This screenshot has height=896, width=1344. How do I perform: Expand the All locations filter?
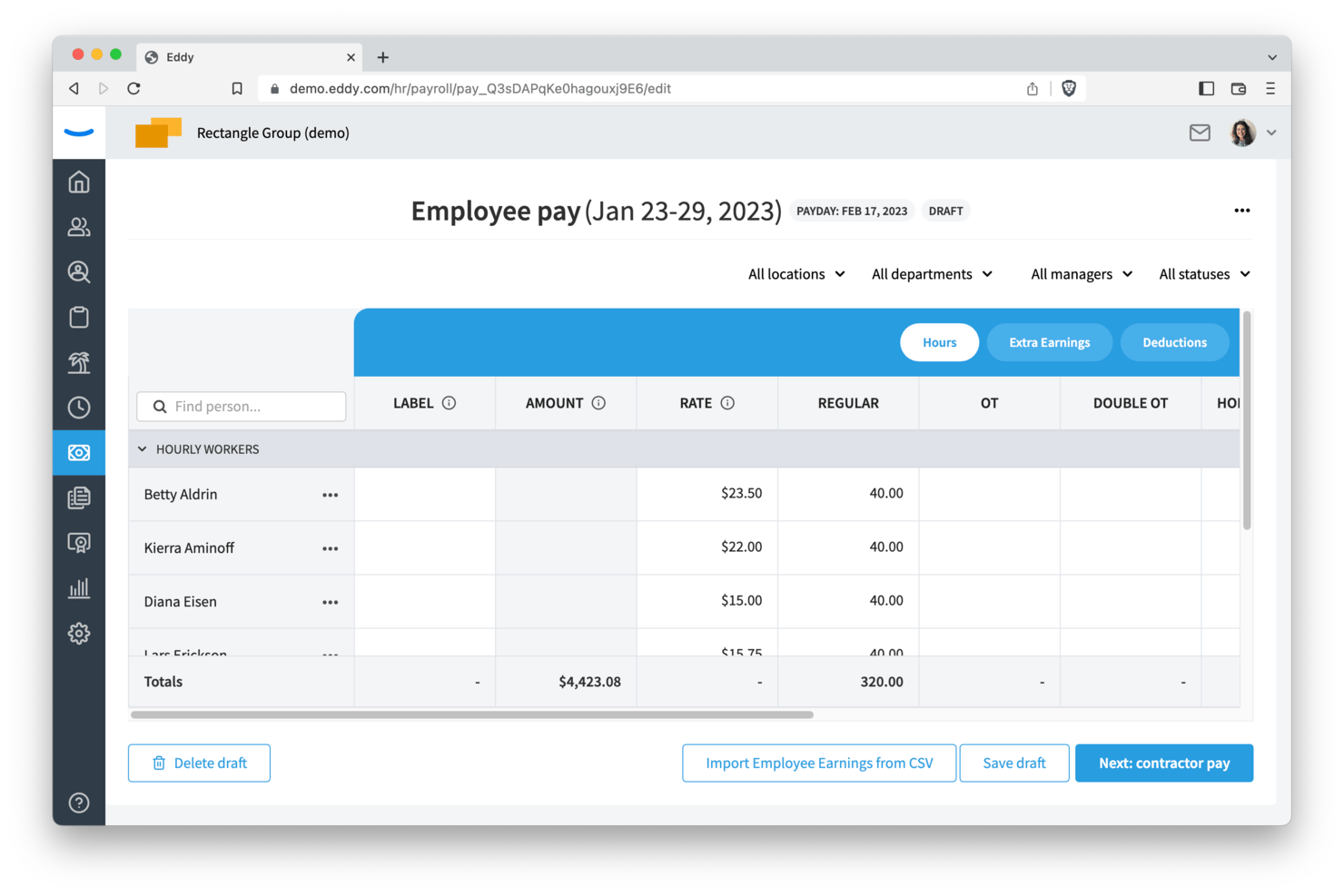point(796,274)
